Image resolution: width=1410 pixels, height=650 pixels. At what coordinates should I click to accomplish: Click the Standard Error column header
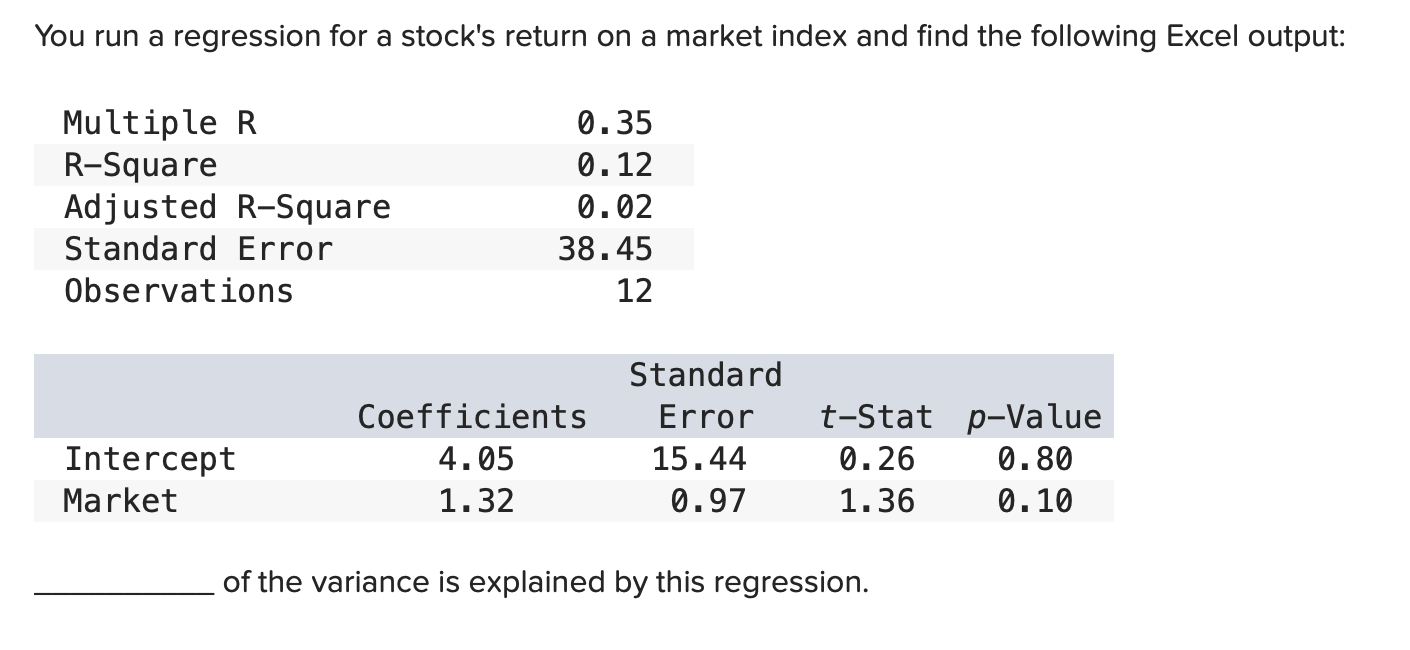pos(706,396)
